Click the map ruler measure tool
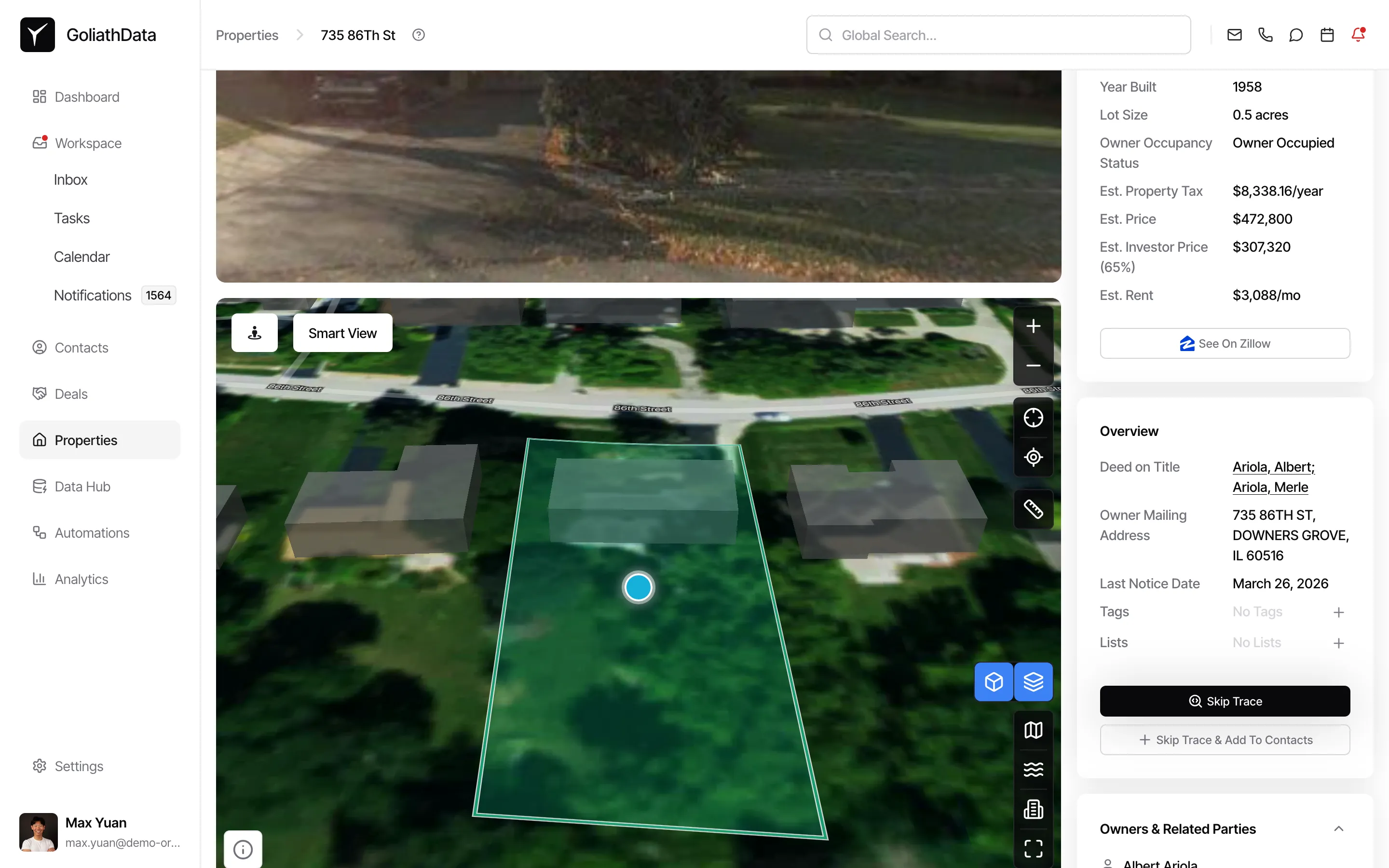 (1033, 509)
